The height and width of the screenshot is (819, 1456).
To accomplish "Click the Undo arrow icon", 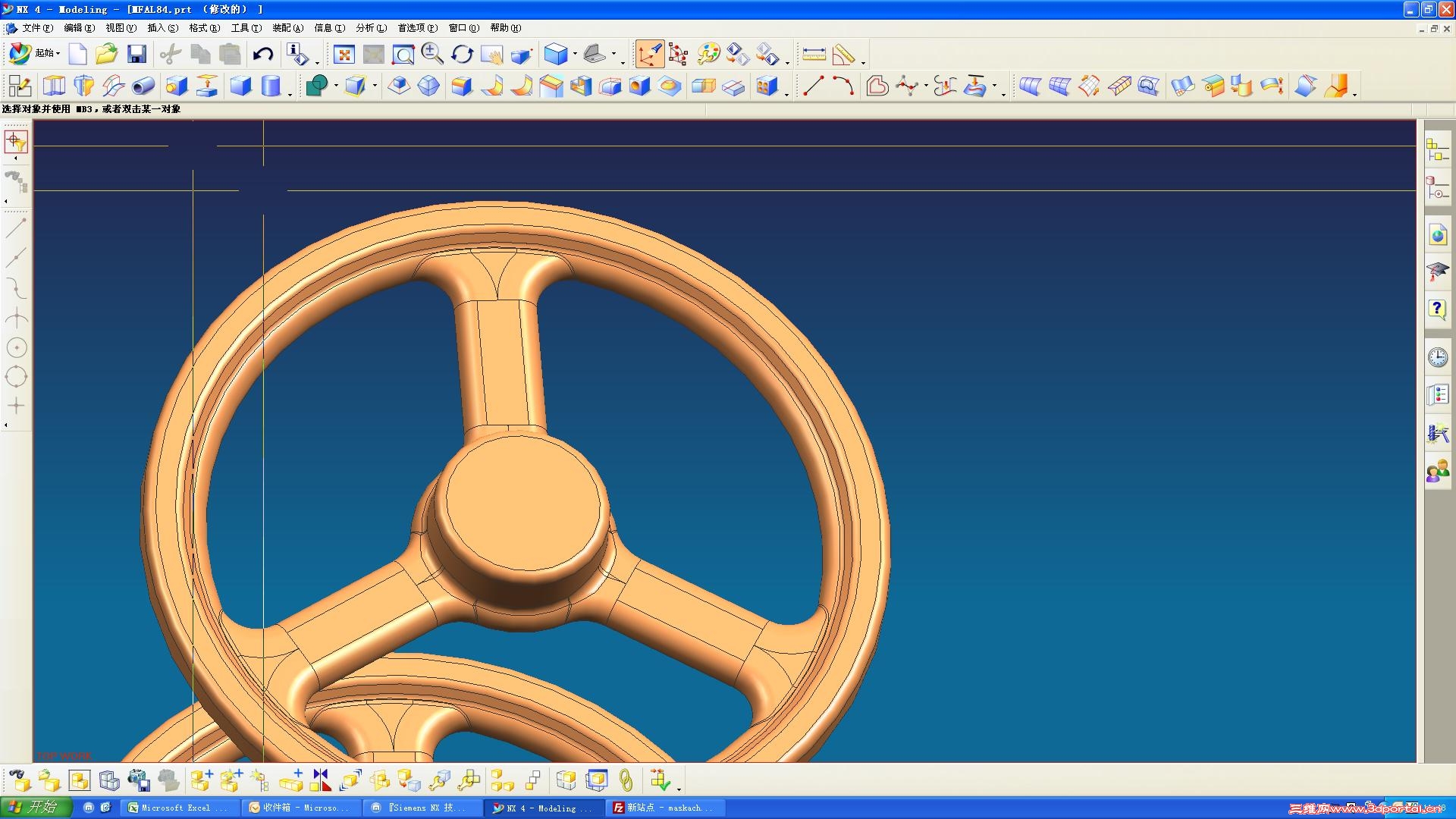I will click(x=263, y=54).
